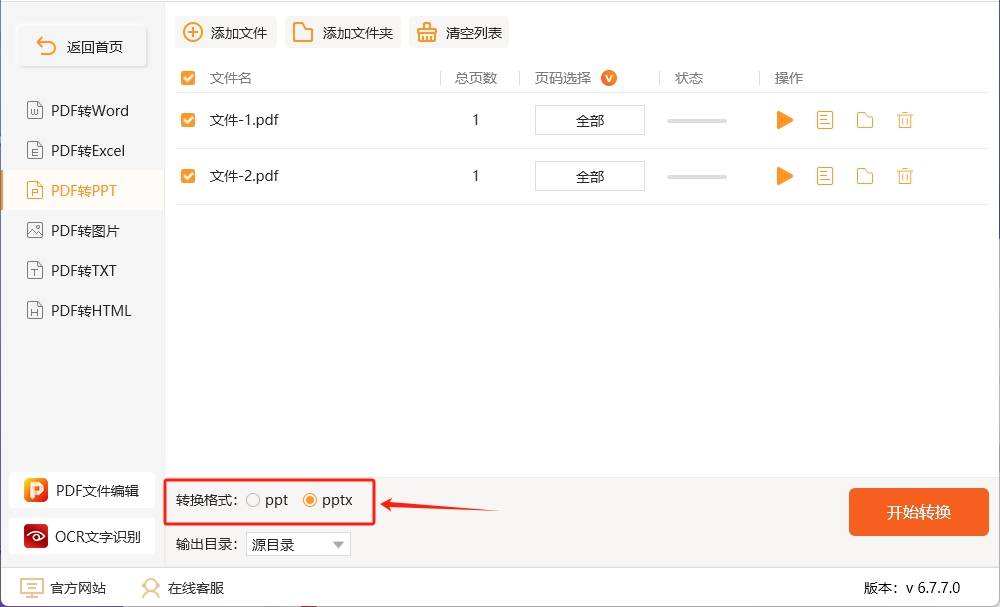1000x607 pixels.
Task: Open page selection 全部 for 文件-1.pdf
Action: pyautogui.click(x=589, y=119)
